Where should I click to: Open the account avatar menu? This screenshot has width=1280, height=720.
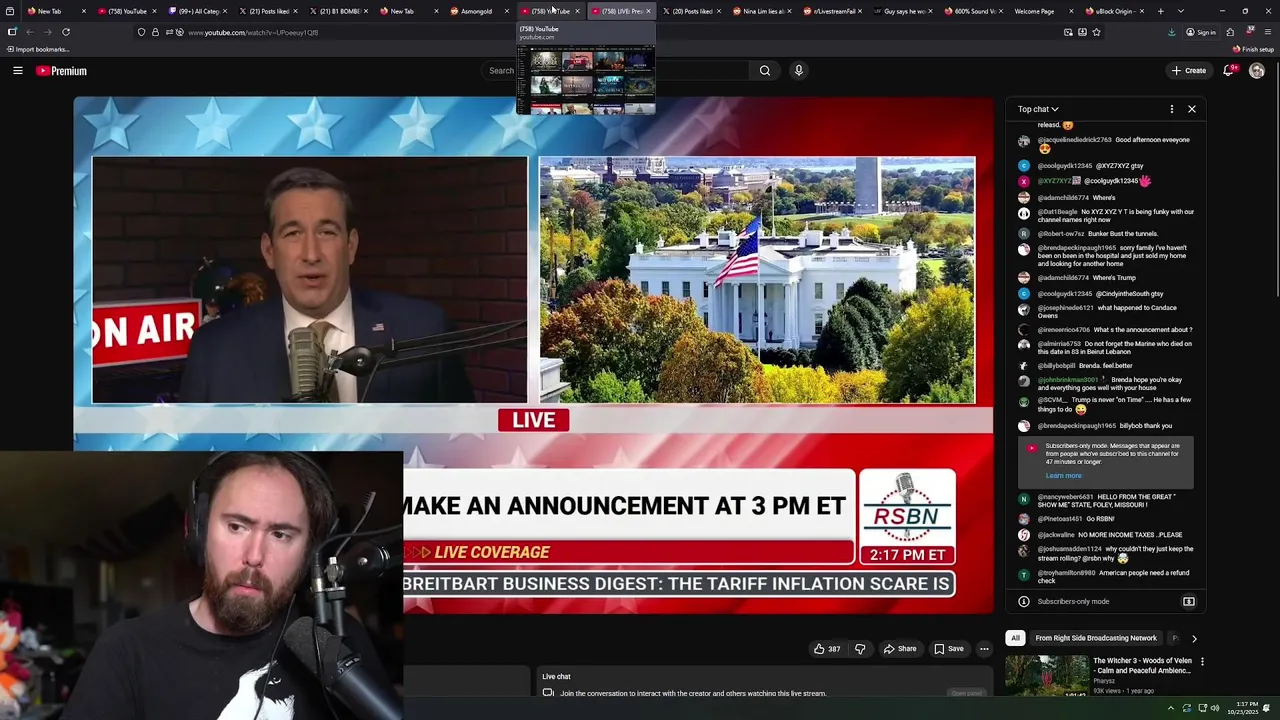click(x=1257, y=71)
